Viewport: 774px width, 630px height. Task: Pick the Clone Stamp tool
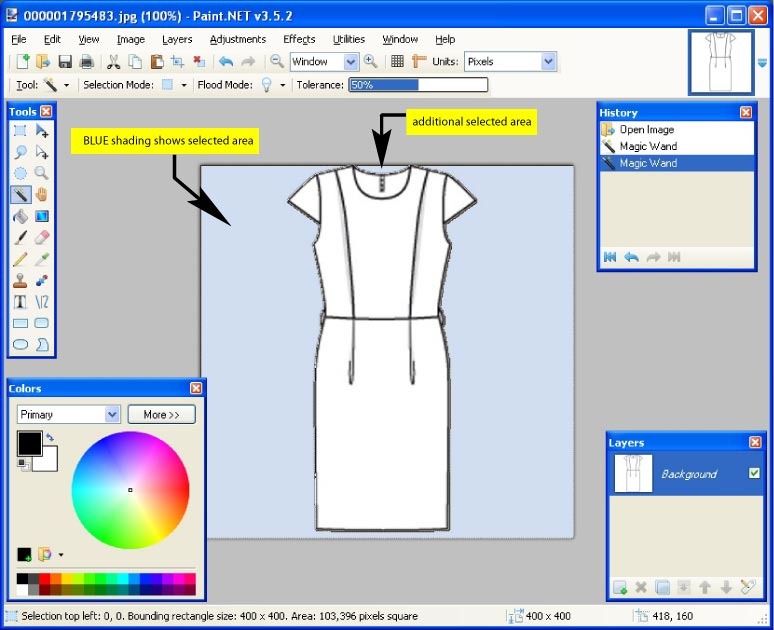[20, 281]
